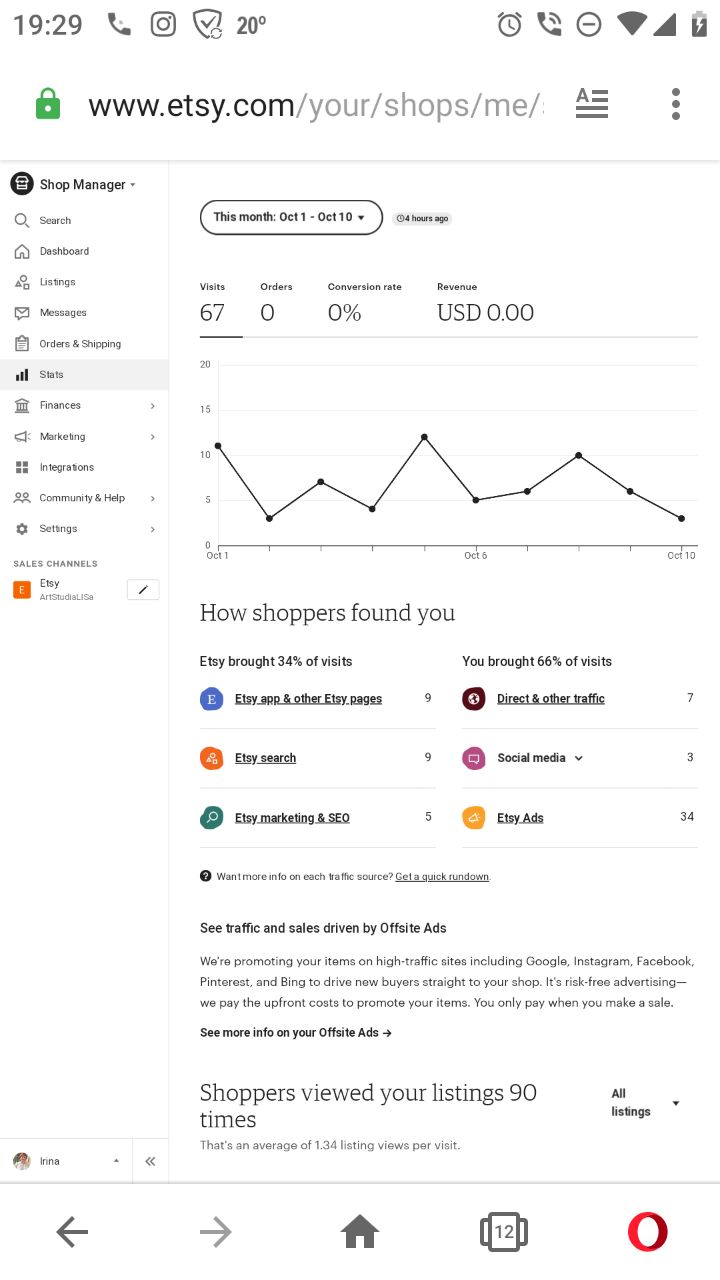This screenshot has width=720, height=1280.
Task: Expand the Social media traffic chevron
Action: tap(578, 758)
